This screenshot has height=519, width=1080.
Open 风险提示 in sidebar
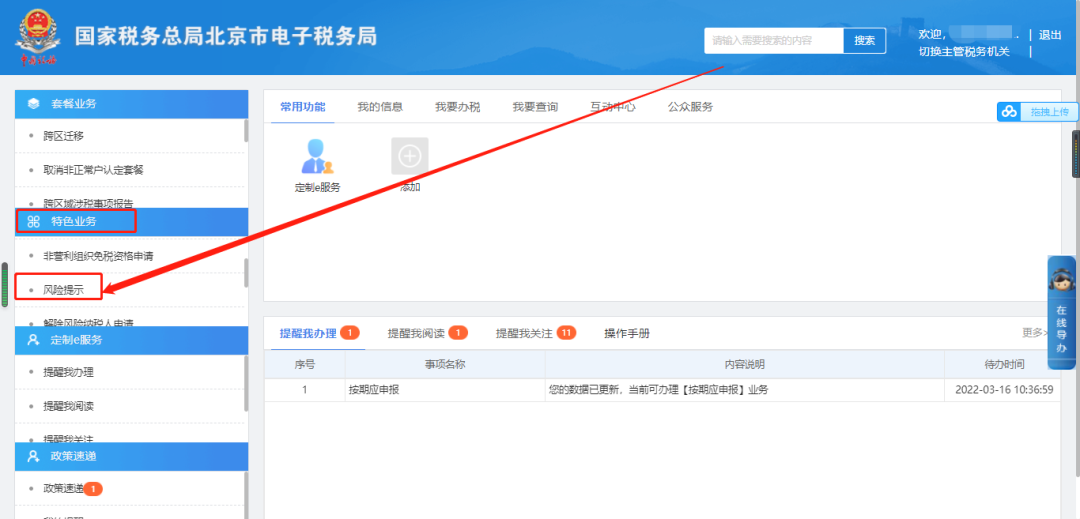pos(63,290)
